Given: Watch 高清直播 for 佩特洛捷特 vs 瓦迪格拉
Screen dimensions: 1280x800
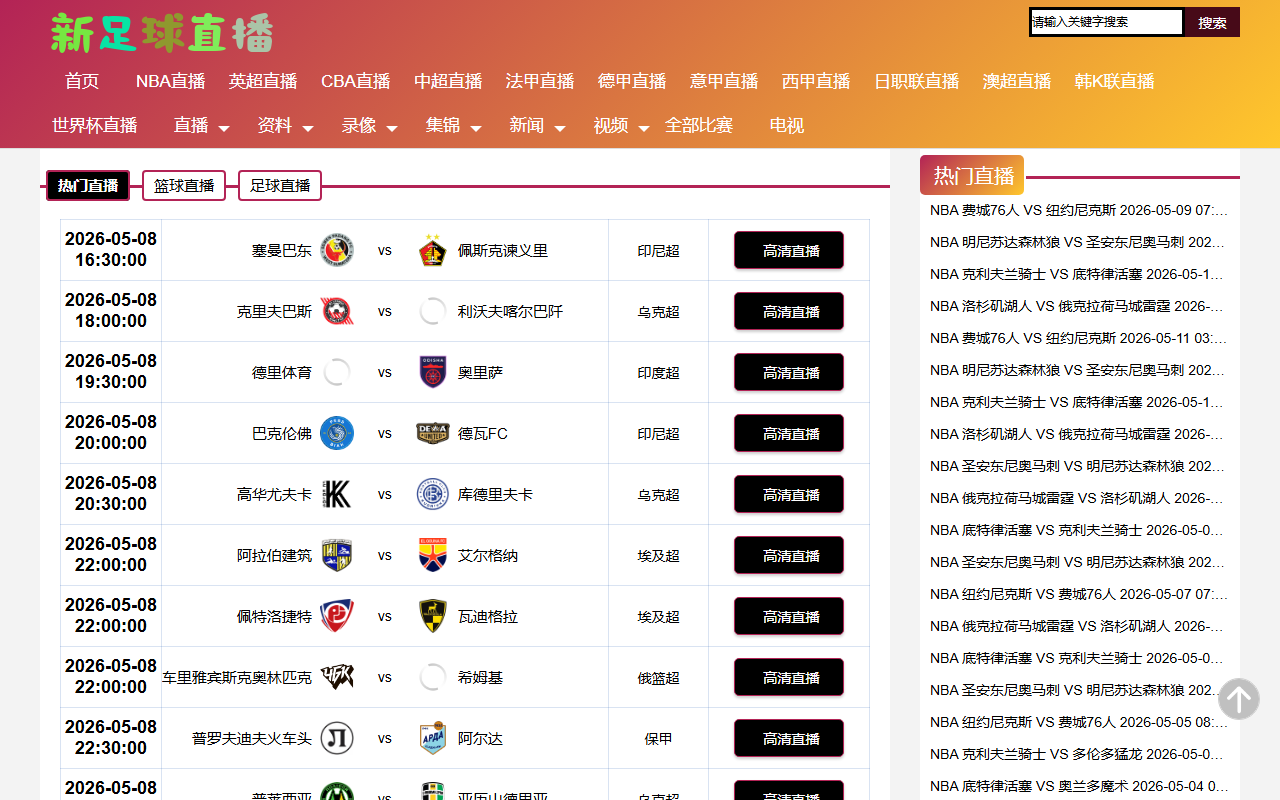Looking at the screenshot, I should [789, 616].
